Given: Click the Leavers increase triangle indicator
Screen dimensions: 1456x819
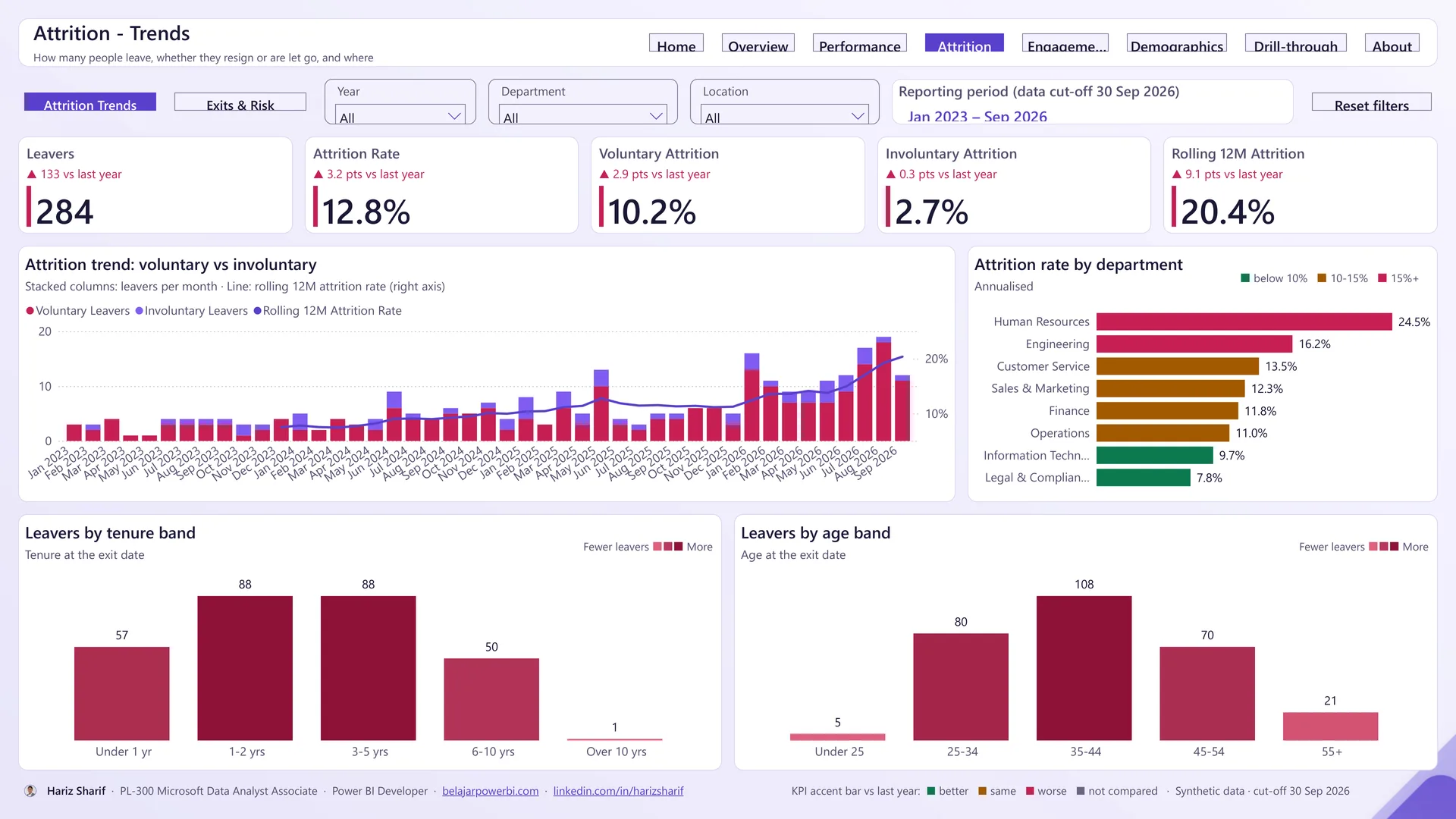Looking at the screenshot, I should (x=32, y=174).
